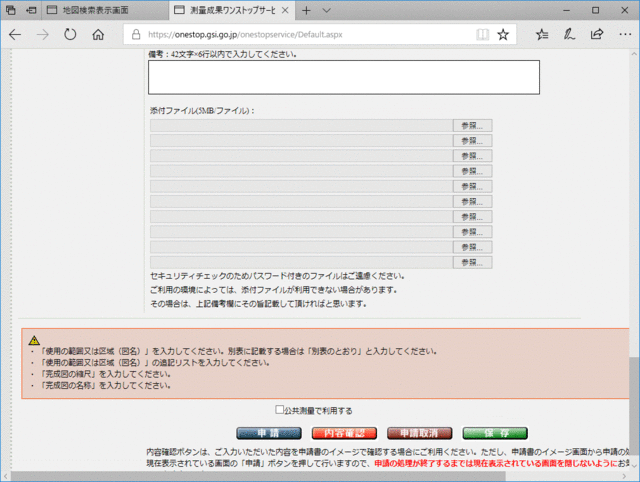The image size is (640, 482).
Task: Open Reading view book icon
Action: [x=482, y=35]
